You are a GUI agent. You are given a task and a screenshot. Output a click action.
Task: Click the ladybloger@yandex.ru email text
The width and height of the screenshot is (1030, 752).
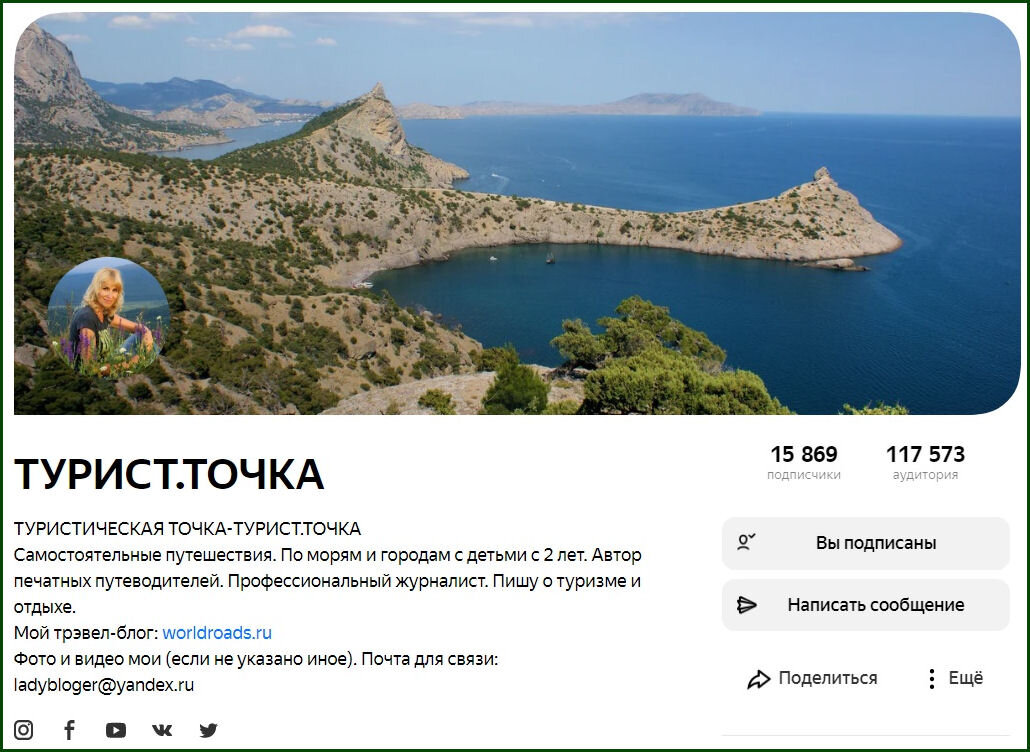click(x=104, y=685)
